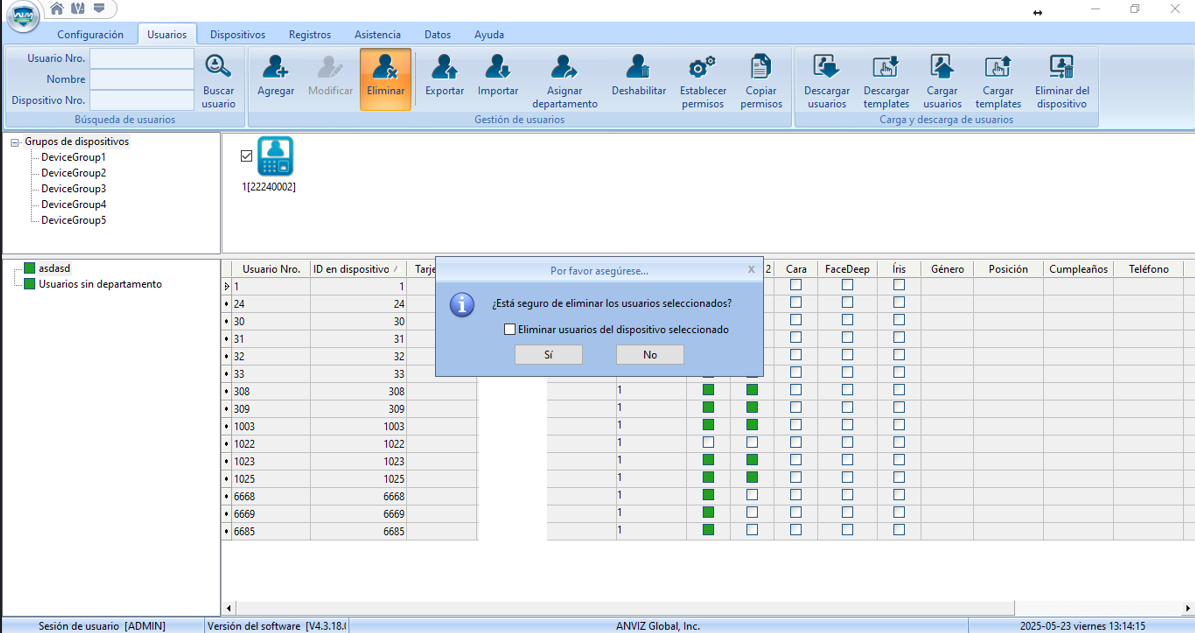Image resolution: width=1195 pixels, height=633 pixels.
Task: Open Establecer permisos gear icon
Action: (x=702, y=67)
